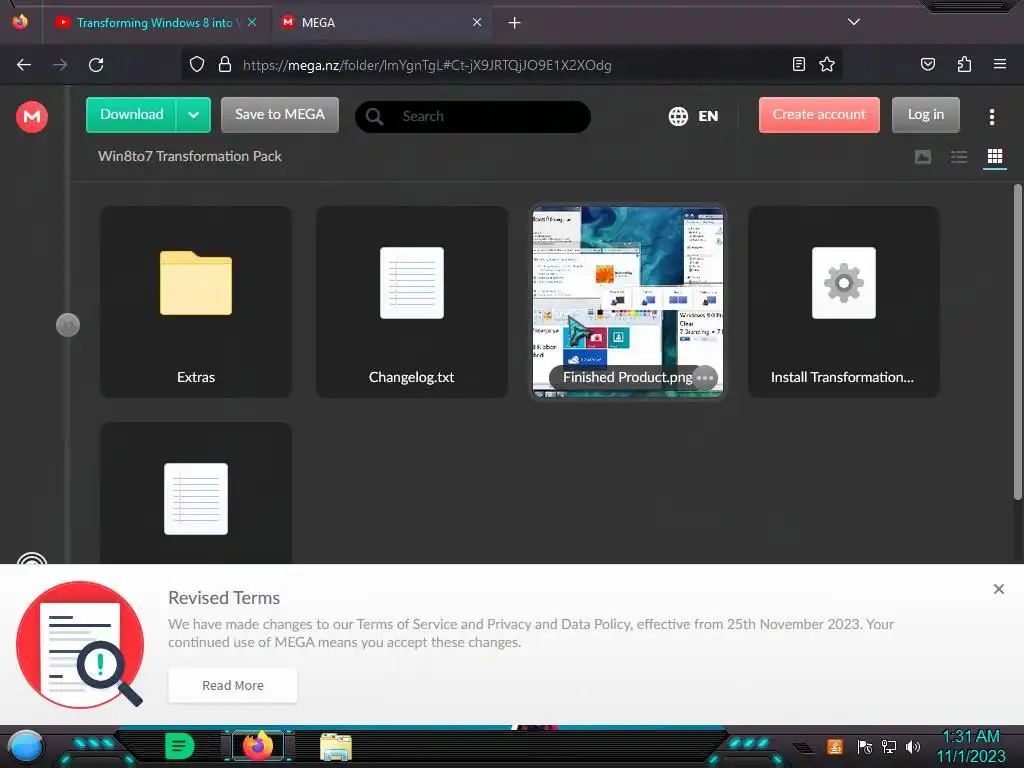Open the three-dot more options menu
Viewport: 1024px width, 768px height.
(x=991, y=117)
